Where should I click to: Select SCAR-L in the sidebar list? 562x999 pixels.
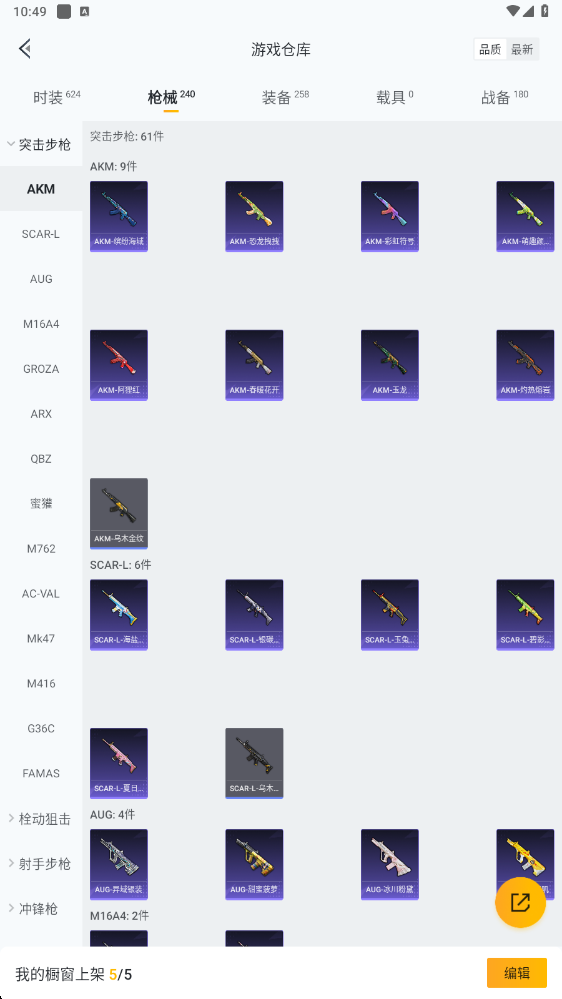[x=41, y=234]
